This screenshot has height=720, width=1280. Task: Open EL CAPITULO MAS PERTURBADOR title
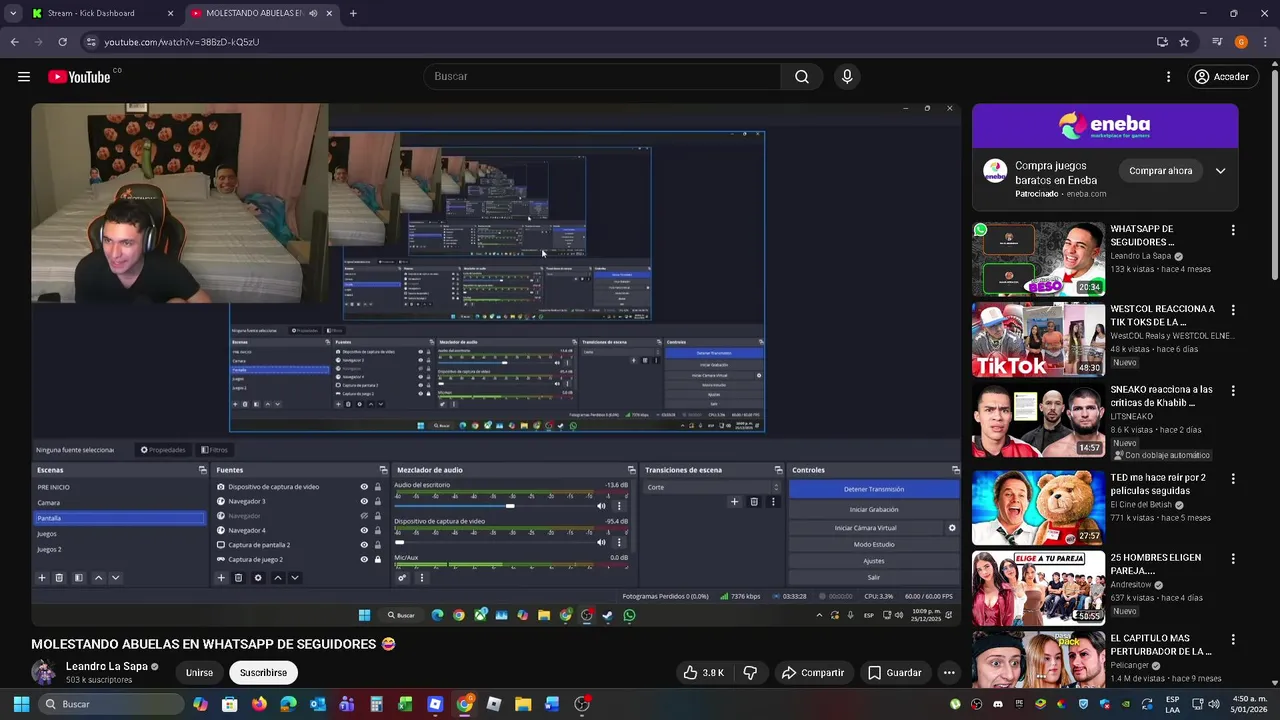pyautogui.click(x=1161, y=645)
